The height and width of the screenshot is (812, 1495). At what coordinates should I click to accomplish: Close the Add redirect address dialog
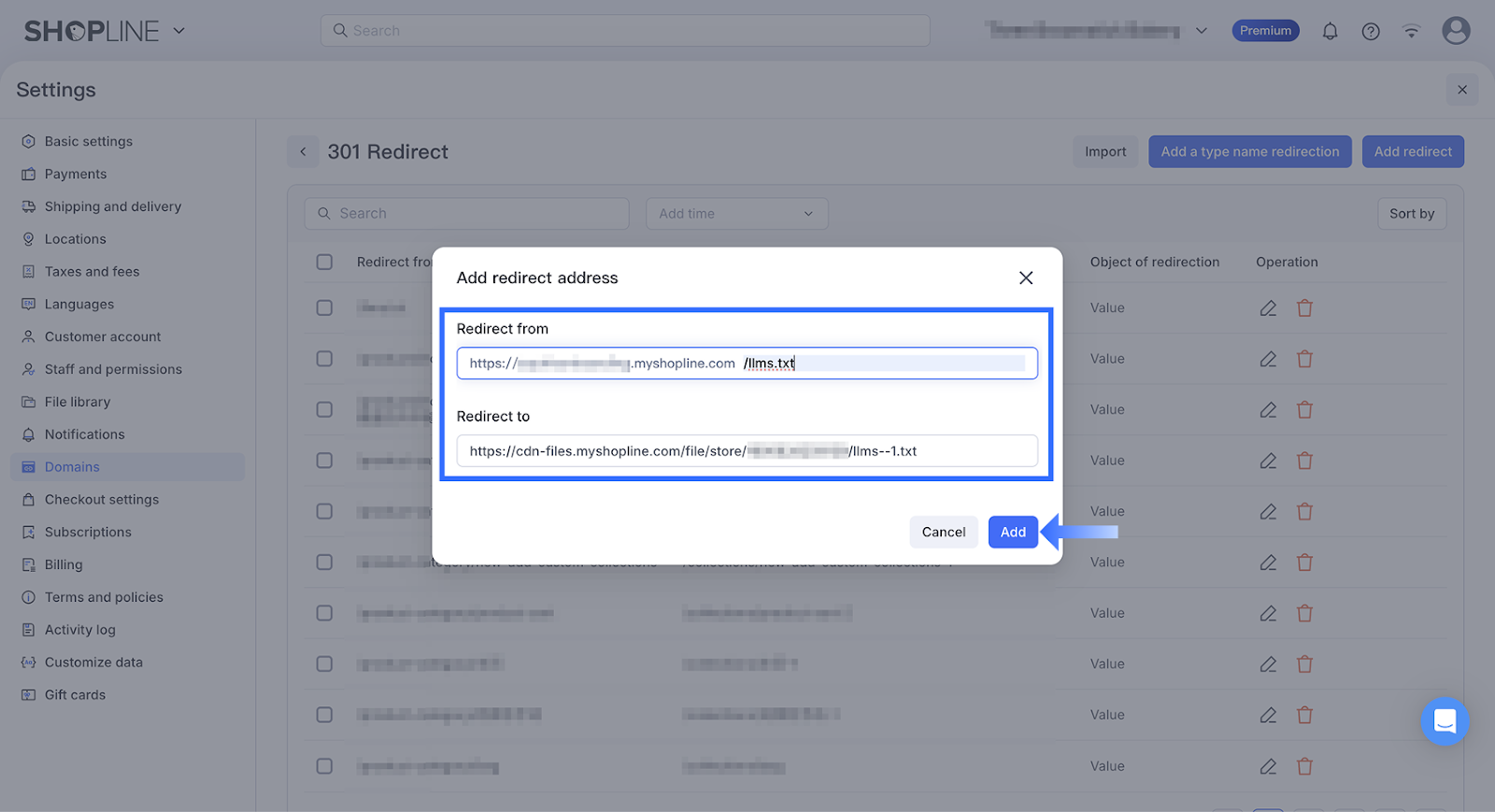tap(1026, 278)
